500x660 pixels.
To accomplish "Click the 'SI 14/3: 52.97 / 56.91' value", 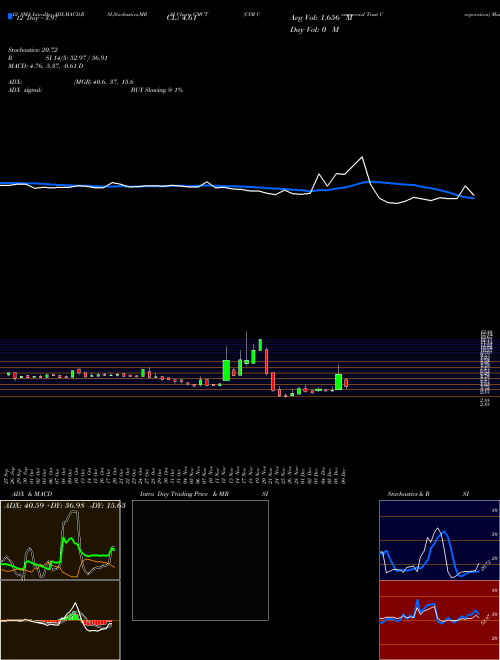I will [77, 58].
